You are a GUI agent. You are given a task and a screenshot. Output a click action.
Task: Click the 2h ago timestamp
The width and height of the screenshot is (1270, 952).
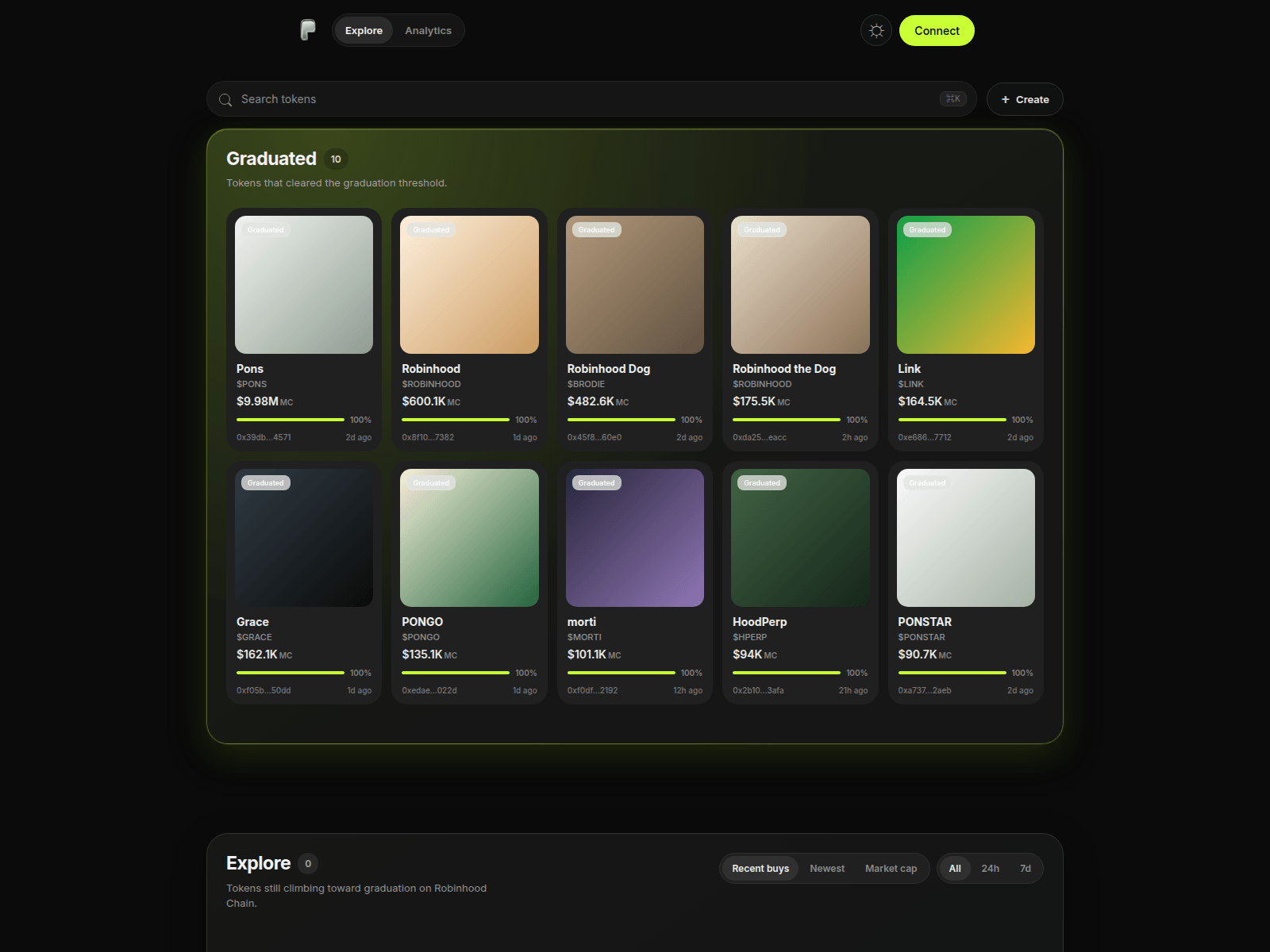point(855,437)
